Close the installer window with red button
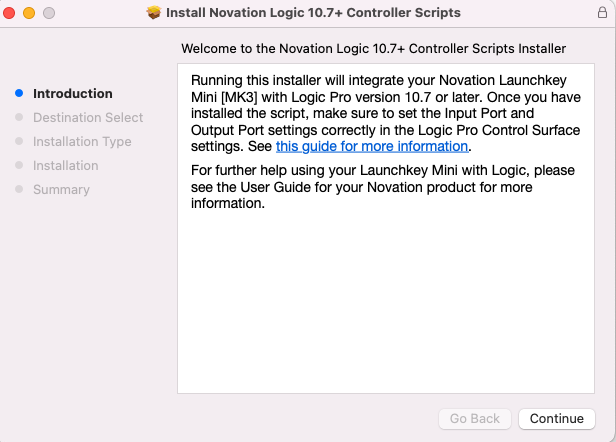 tap(9, 13)
